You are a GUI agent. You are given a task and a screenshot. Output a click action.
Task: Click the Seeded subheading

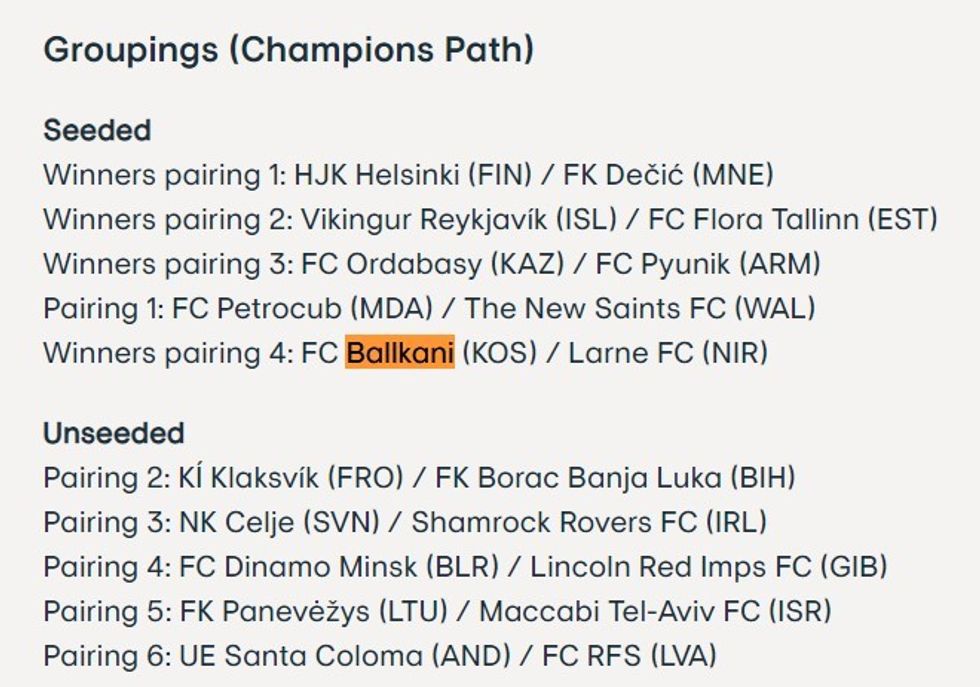[97, 130]
